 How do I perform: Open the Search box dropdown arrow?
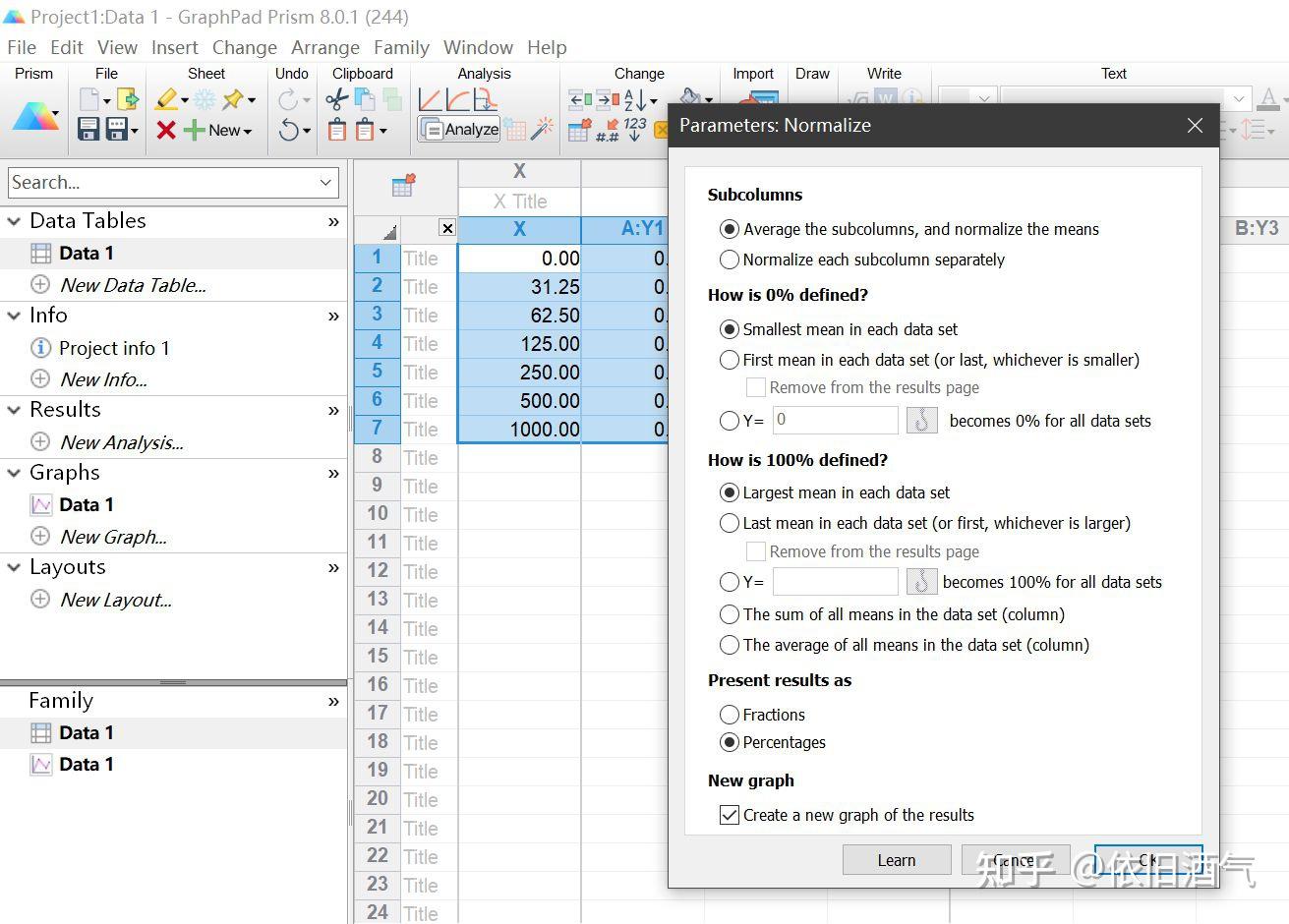[326, 183]
